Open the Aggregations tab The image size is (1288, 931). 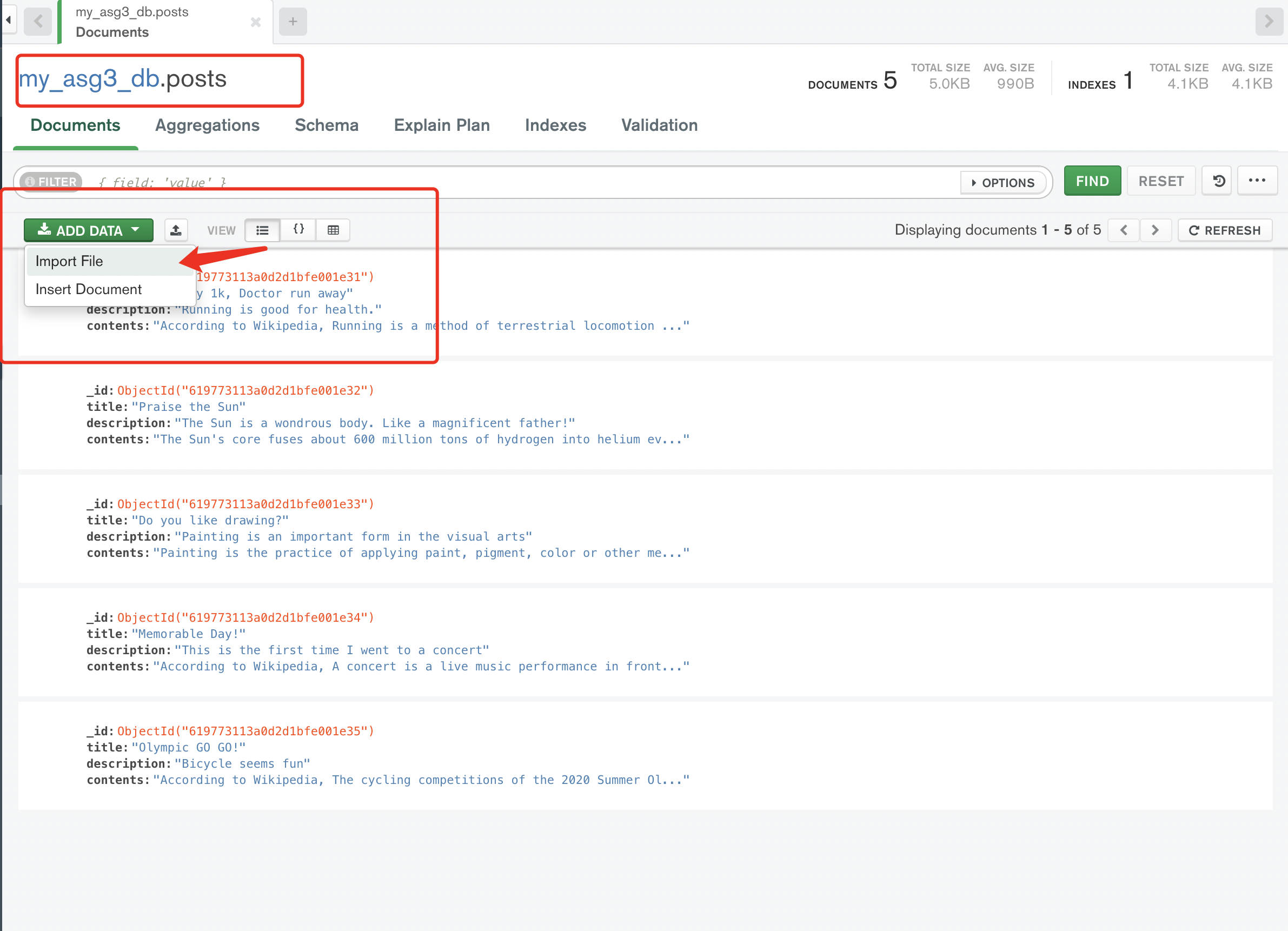coord(207,125)
